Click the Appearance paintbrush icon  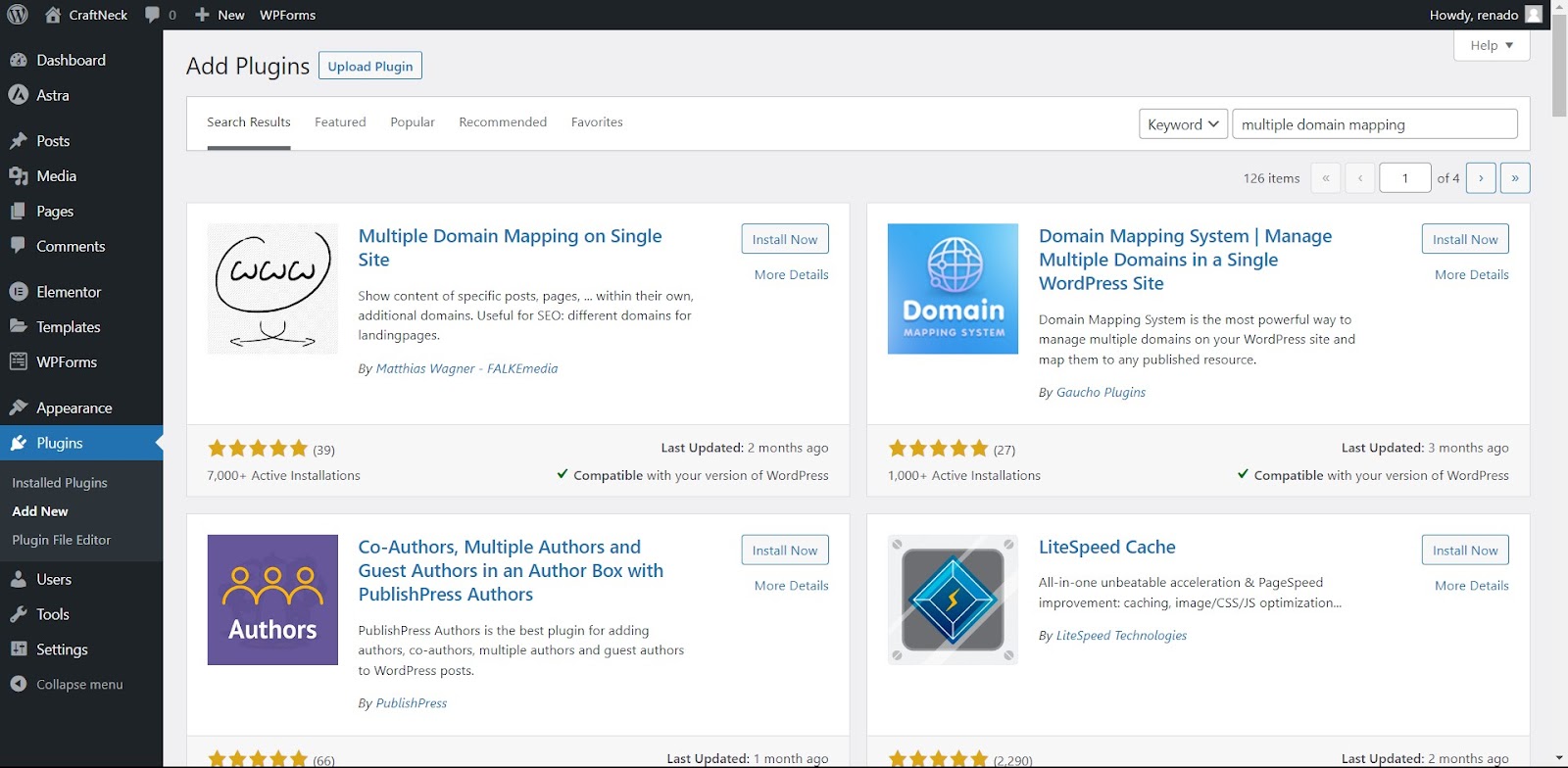19,408
